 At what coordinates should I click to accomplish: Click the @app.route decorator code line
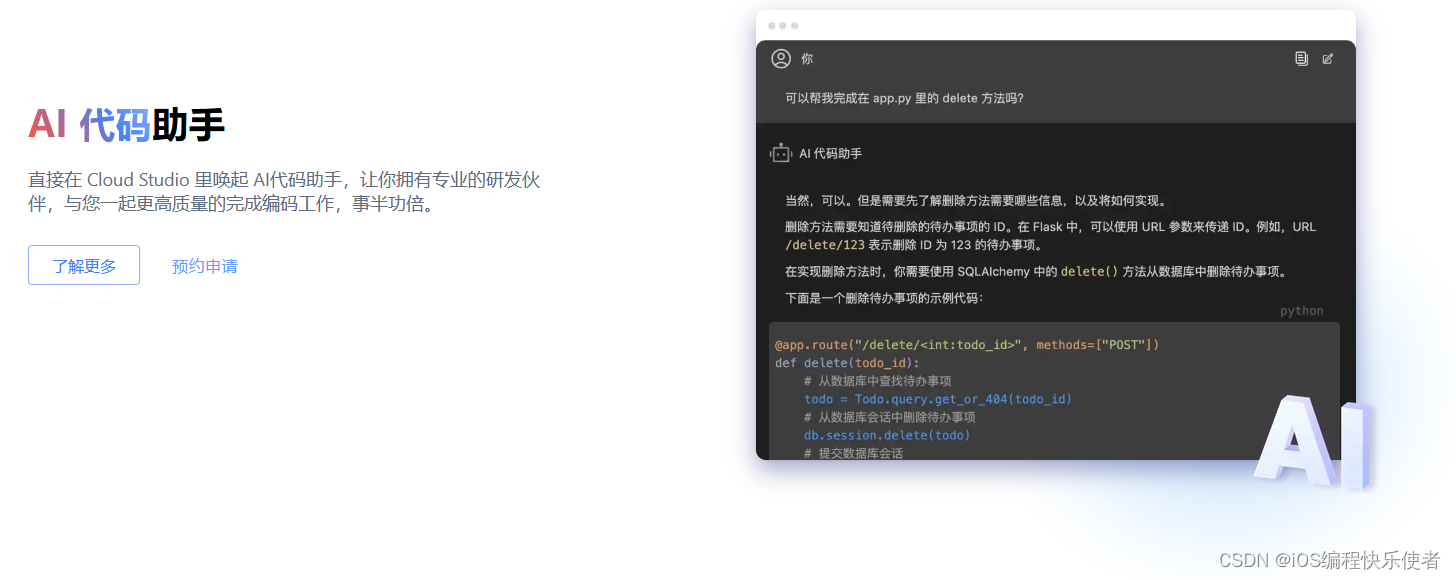(x=967, y=344)
